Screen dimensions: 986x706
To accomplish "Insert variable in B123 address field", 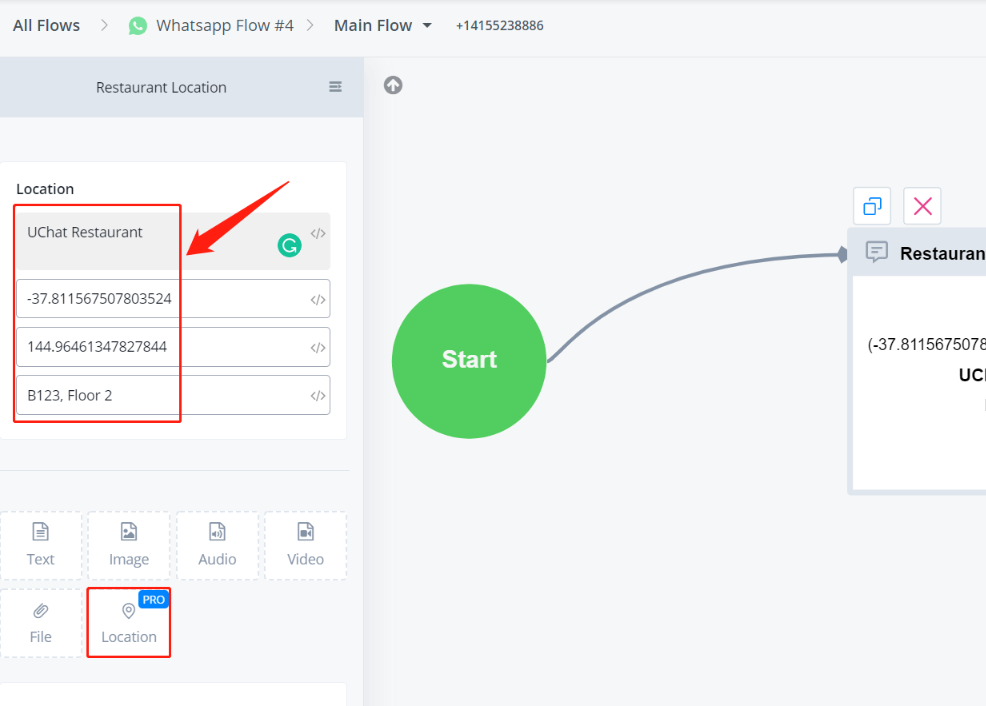I will (318, 396).
